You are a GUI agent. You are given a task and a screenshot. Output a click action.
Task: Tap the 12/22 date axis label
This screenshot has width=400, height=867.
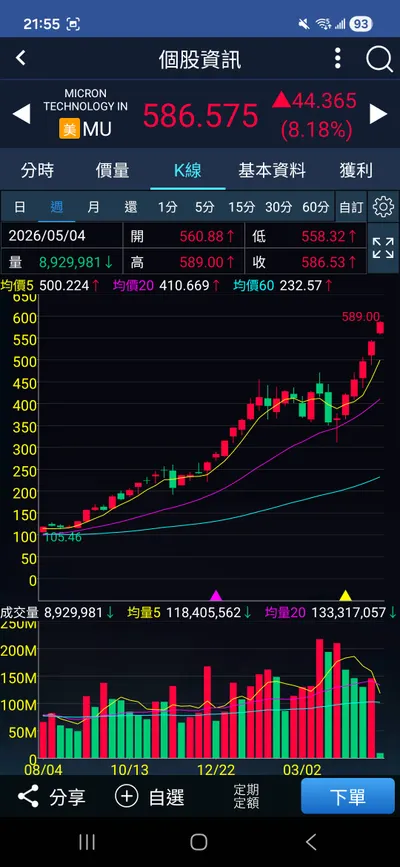[216, 770]
